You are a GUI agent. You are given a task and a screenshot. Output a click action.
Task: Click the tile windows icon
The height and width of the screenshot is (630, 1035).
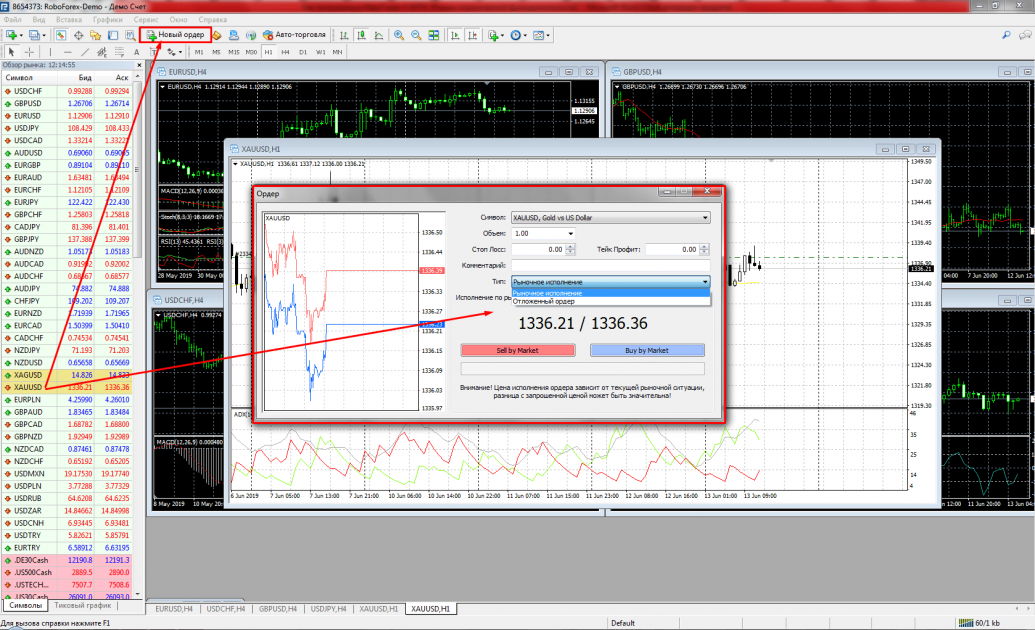(x=433, y=35)
